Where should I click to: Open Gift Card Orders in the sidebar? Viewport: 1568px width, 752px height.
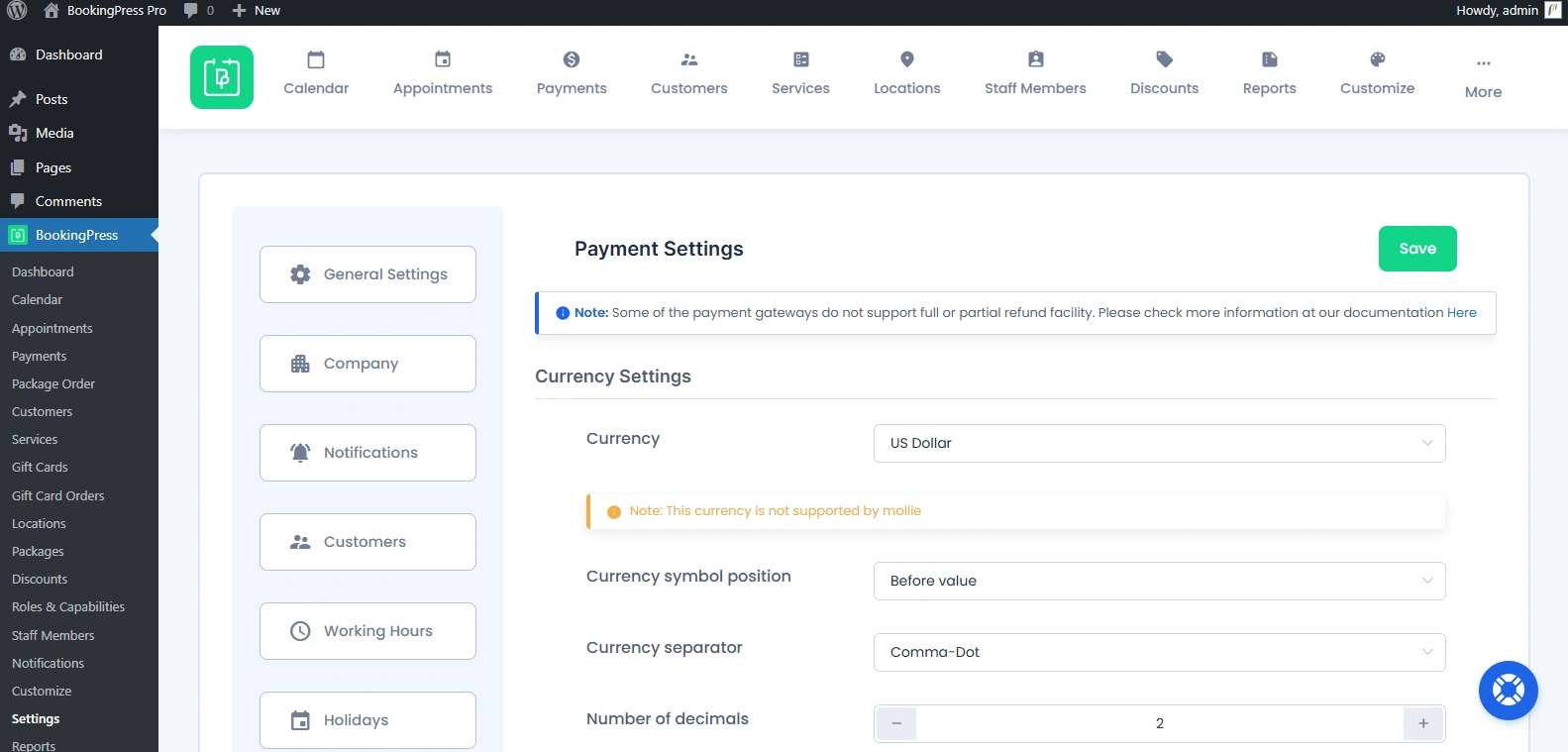click(x=57, y=495)
